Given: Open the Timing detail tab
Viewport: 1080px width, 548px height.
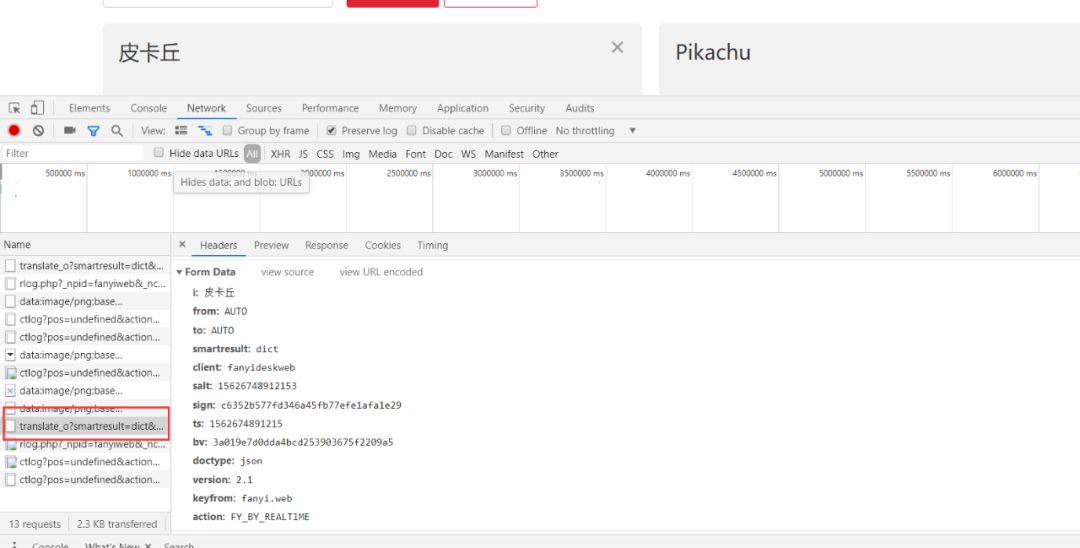Looking at the screenshot, I should click(x=433, y=245).
